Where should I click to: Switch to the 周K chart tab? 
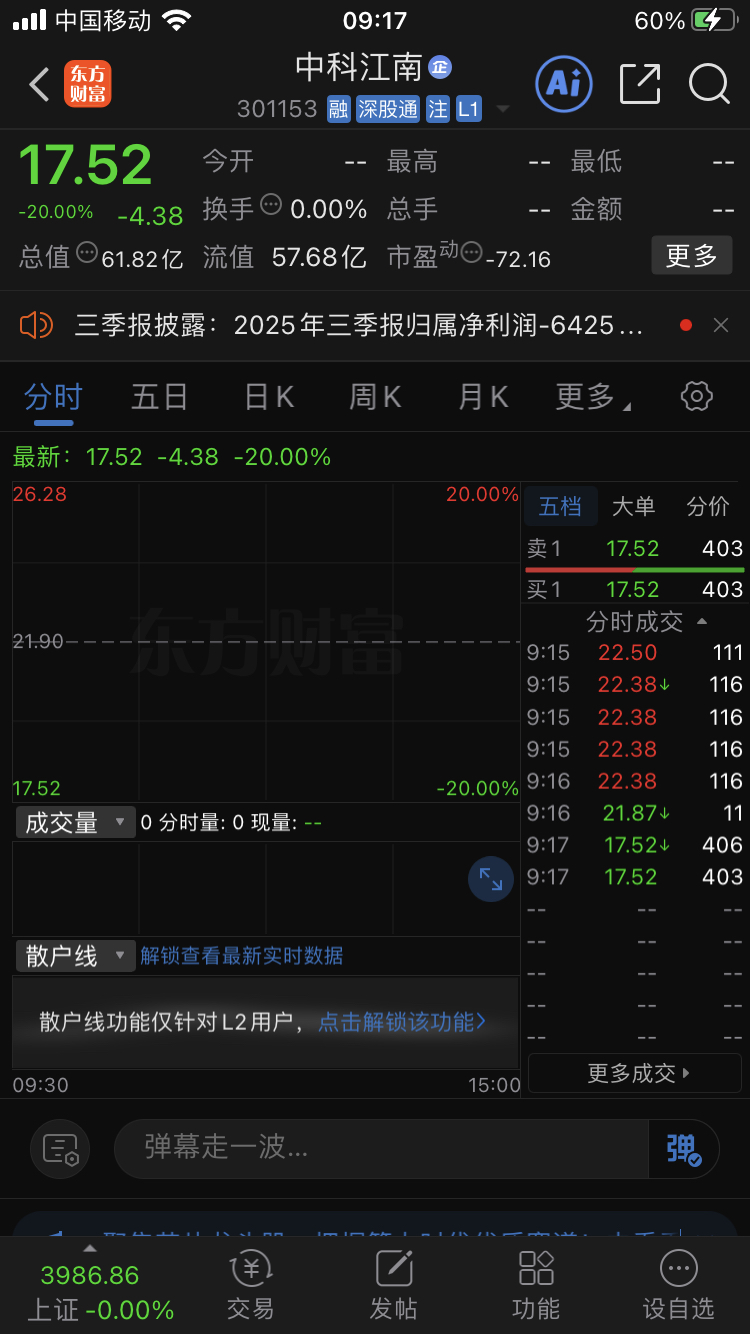tap(375, 397)
